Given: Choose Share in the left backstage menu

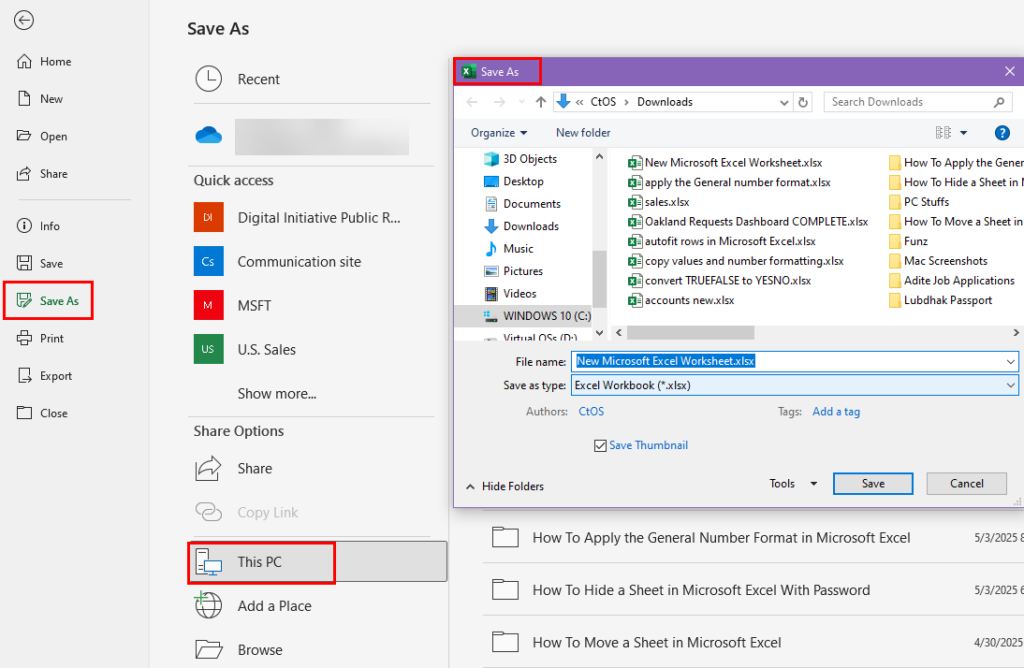Looking at the screenshot, I should pyautogui.click(x=42, y=174).
